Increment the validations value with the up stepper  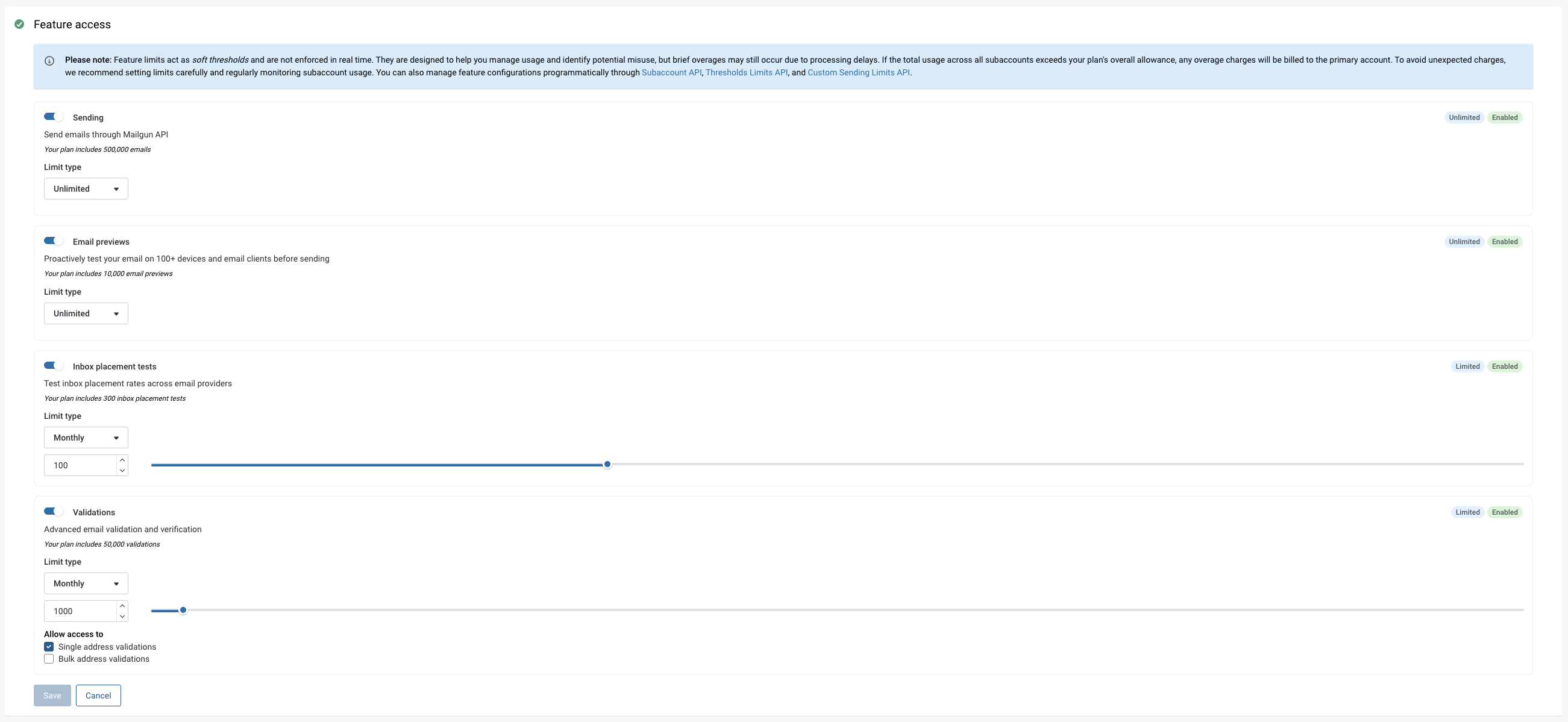[x=122, y=606]
